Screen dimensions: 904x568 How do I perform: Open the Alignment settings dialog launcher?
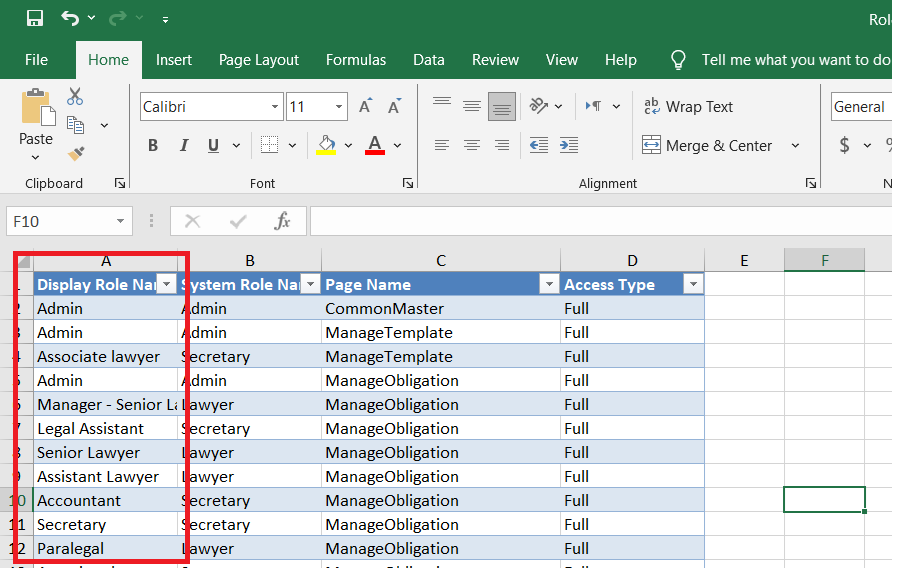tap(811, 183)
